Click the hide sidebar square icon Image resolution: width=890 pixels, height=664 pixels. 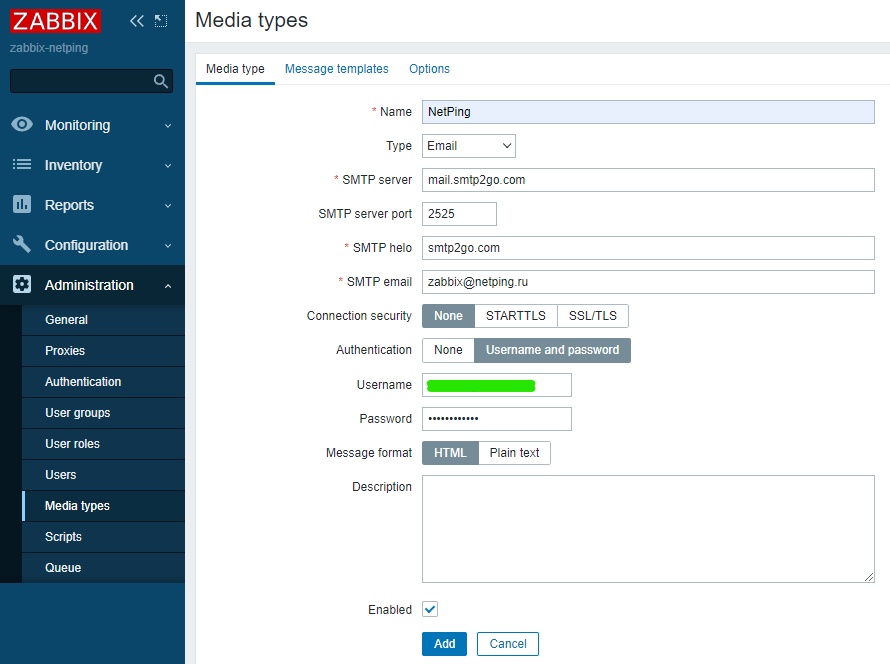tap(161, 21)
